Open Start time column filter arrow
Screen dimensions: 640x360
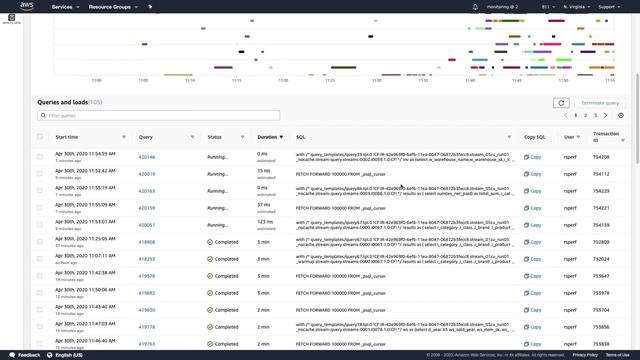(124, 137)
